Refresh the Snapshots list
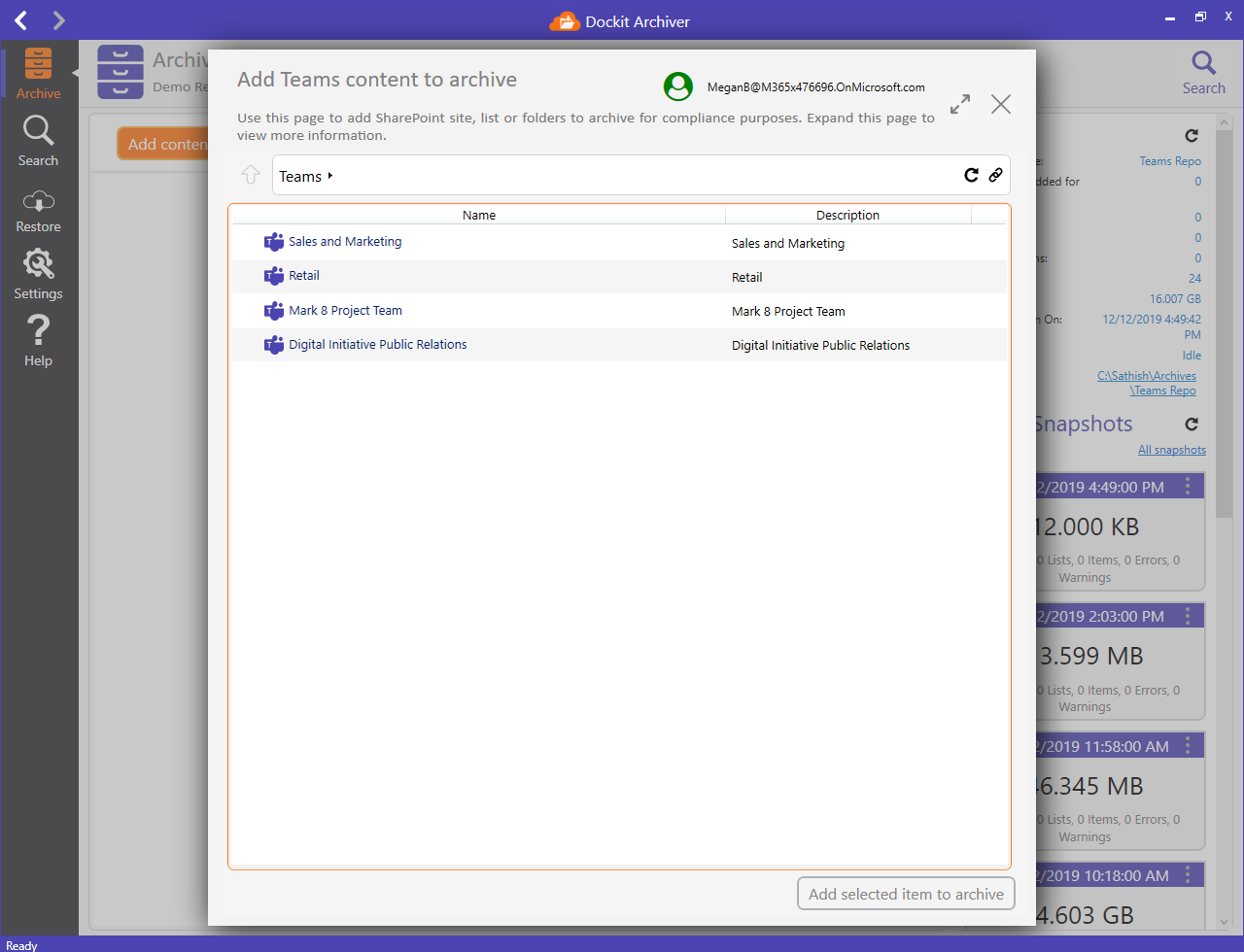 (x=1192, y=424)
